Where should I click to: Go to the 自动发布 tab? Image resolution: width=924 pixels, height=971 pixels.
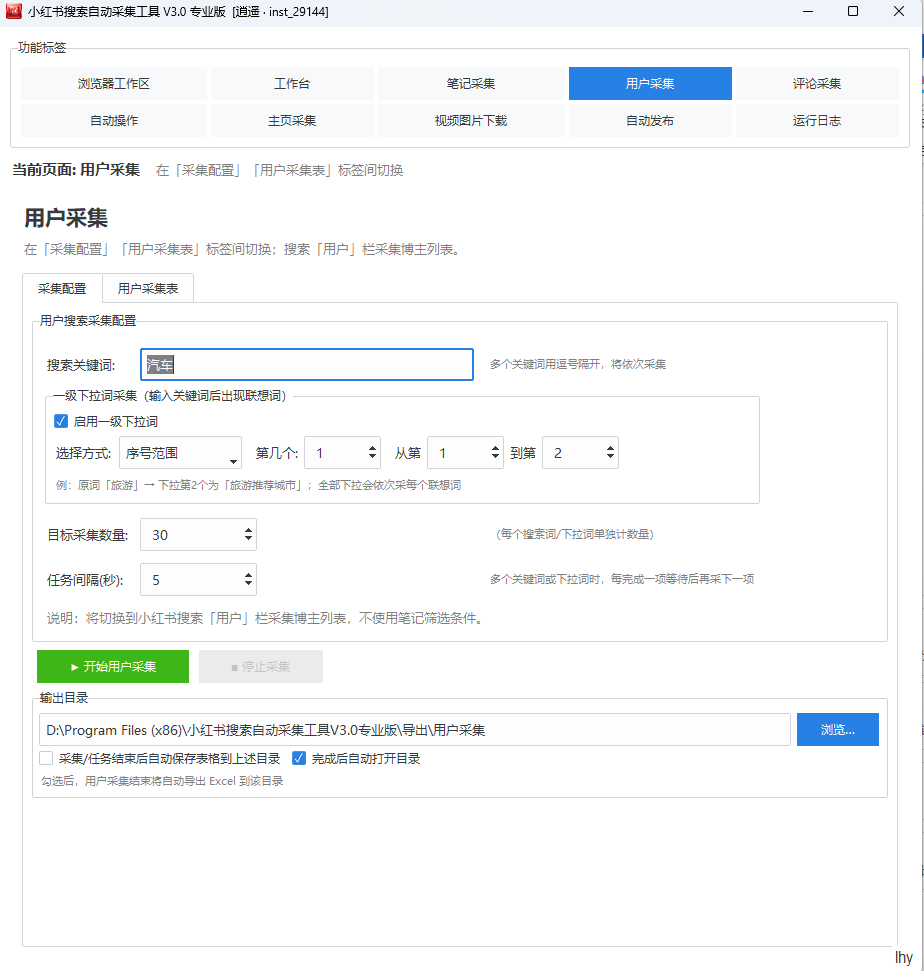(x=650, y=120)
